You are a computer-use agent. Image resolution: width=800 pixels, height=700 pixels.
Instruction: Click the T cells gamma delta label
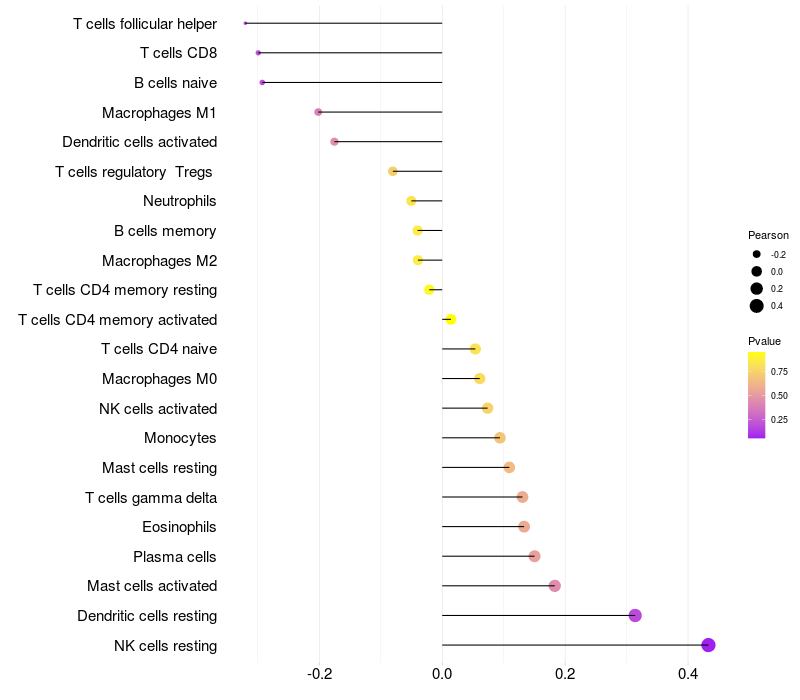point(151,497)
